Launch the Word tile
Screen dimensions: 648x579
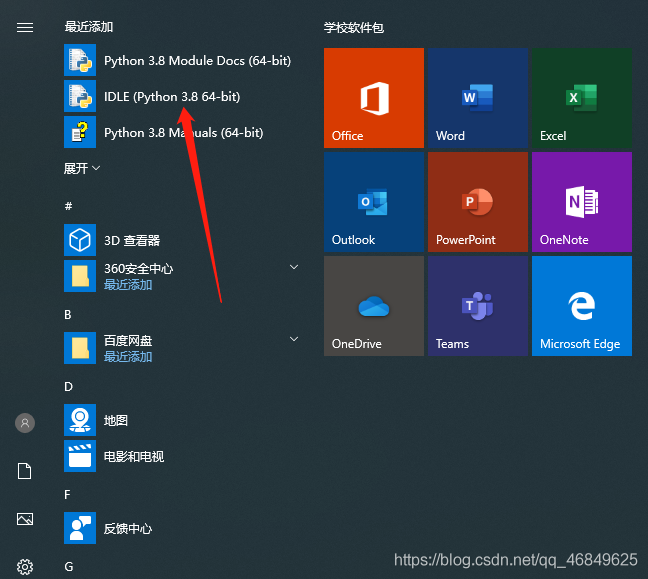point(478,98)
